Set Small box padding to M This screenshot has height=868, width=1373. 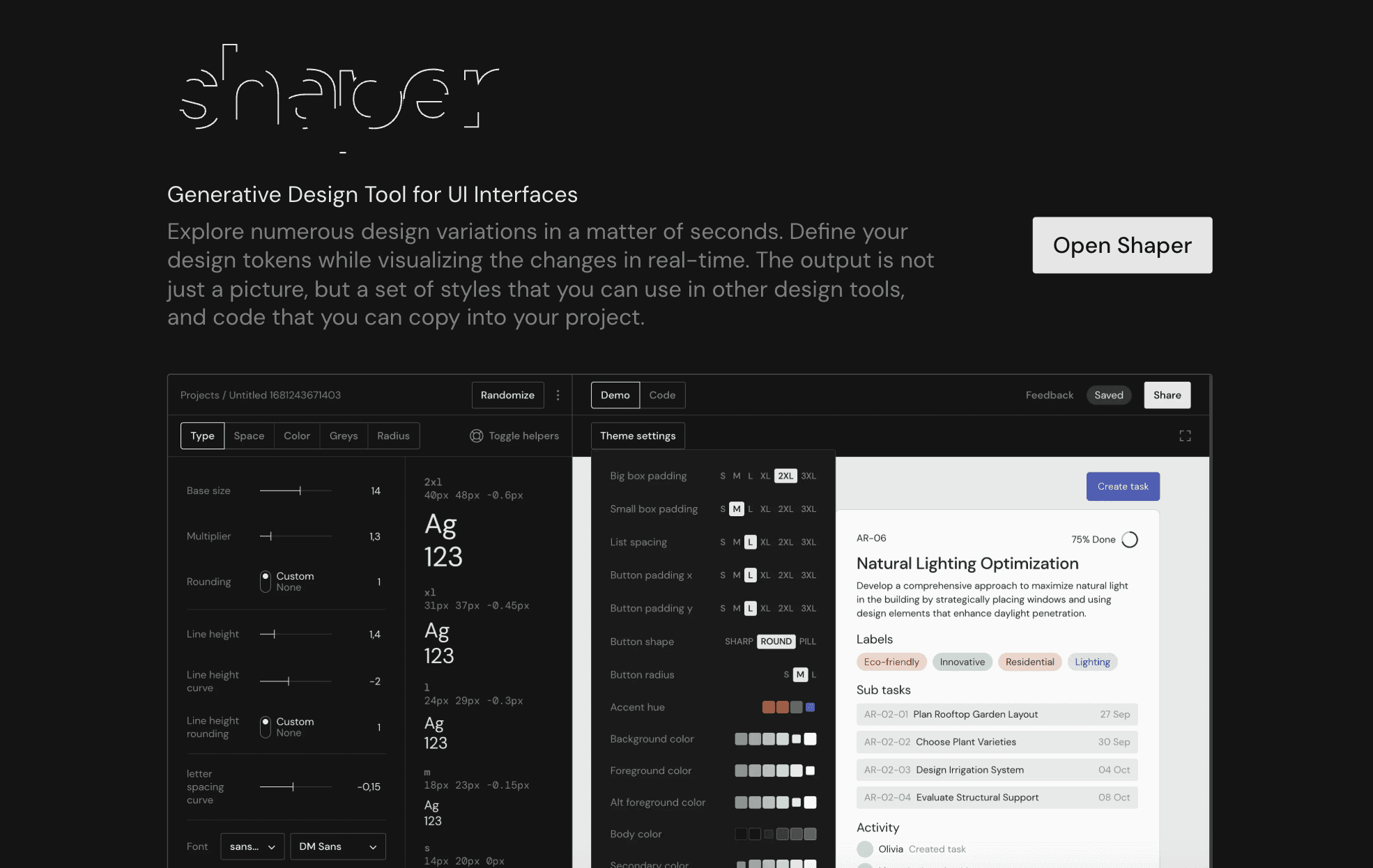(x=737, y=509)
